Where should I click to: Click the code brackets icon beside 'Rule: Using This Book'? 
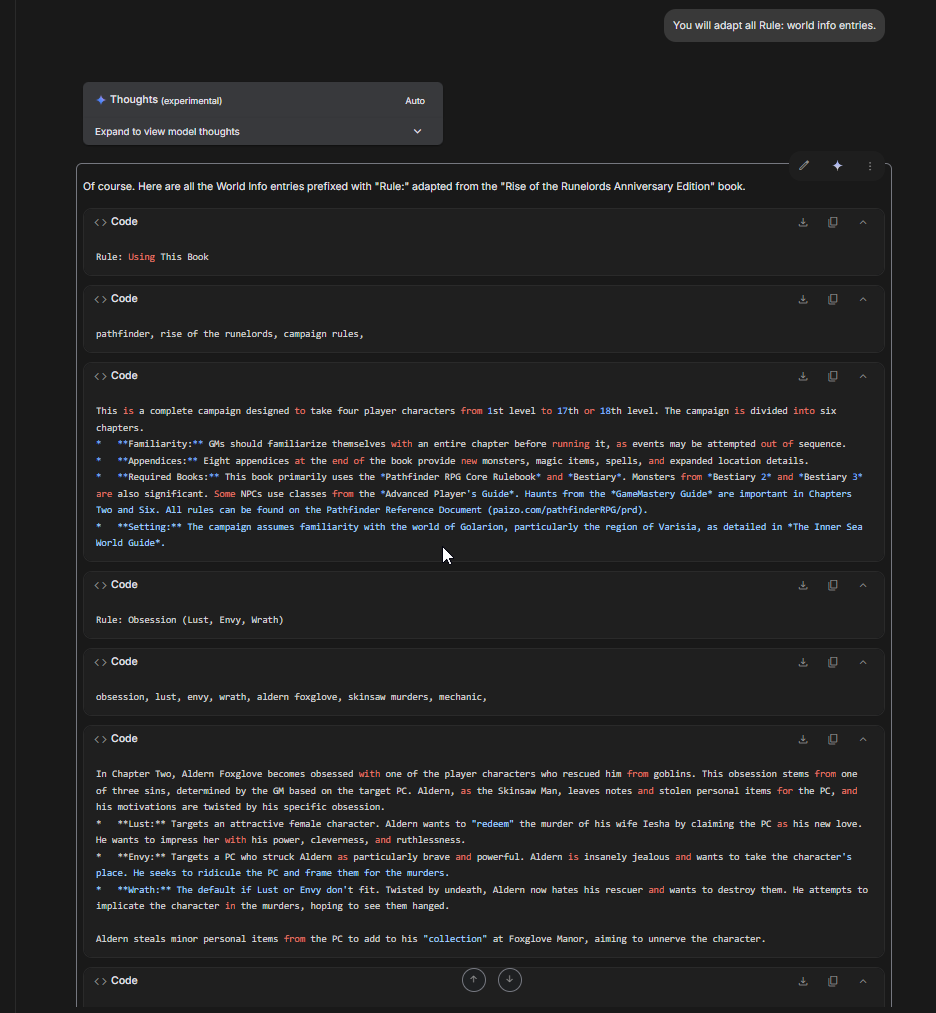tap(100, 222)
